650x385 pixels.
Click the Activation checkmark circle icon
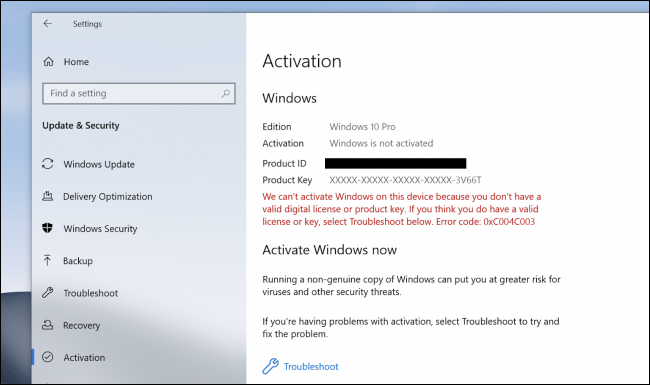tap(48, 357)
